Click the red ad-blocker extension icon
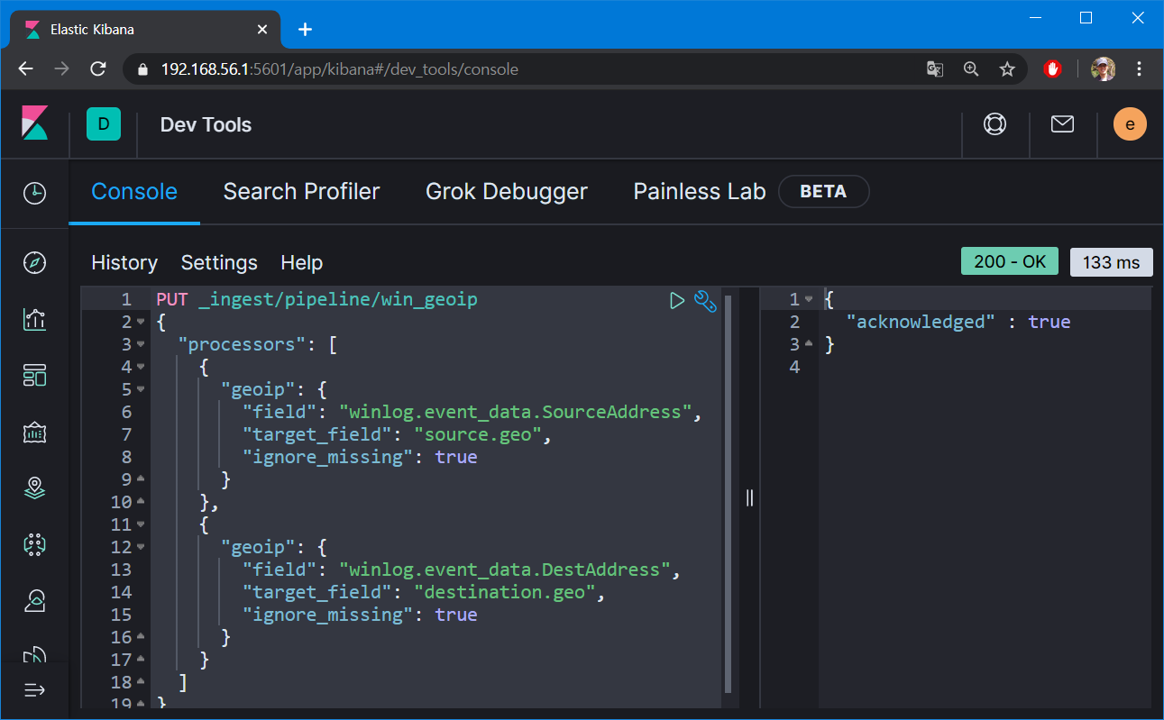Viewport: 1164px width, 720px height. click(1052, 69)
